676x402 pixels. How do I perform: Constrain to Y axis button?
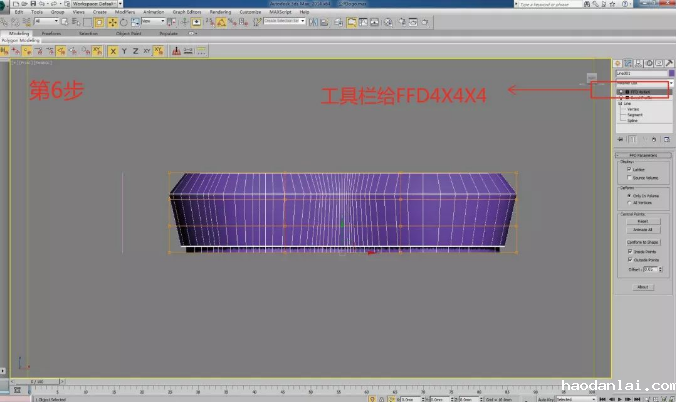click(x=124, y=51)
